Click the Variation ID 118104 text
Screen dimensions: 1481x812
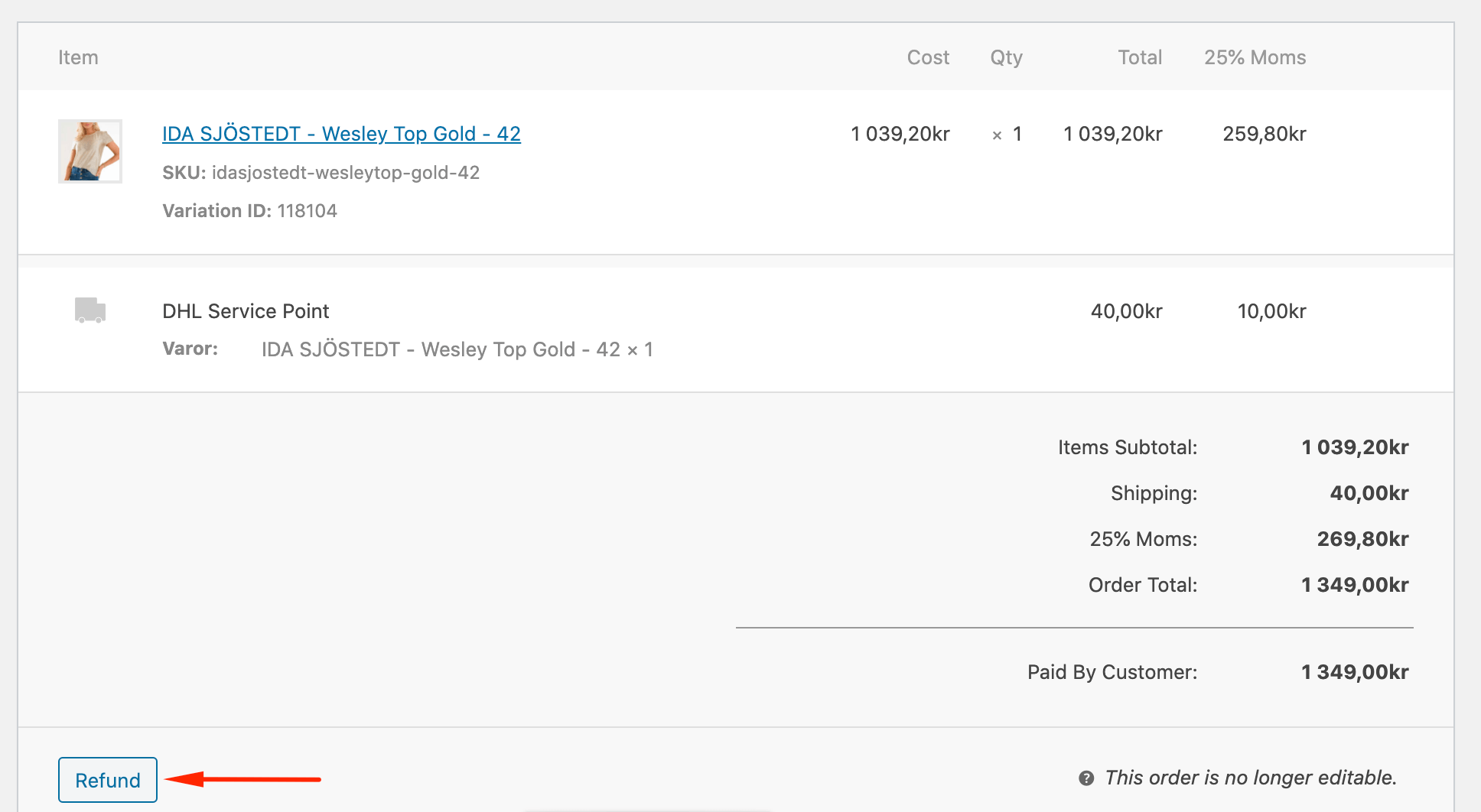click(x=249, y=211)
